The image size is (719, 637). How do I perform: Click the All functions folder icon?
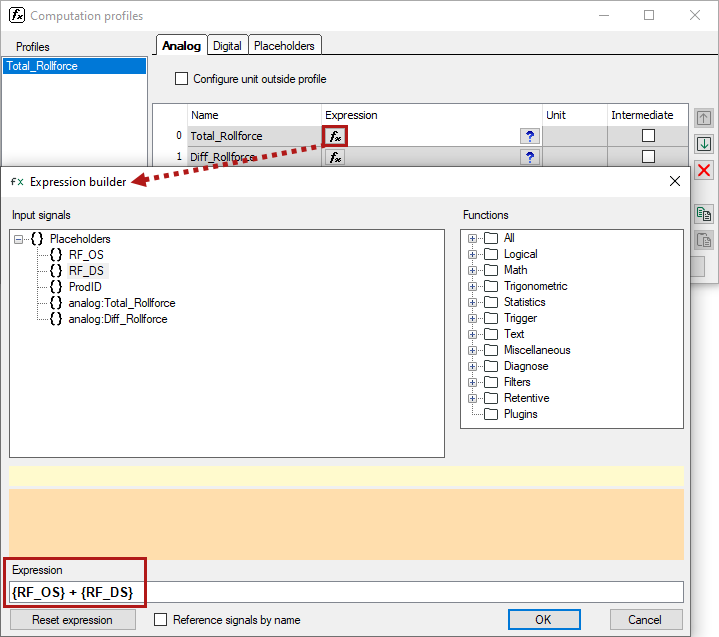491,238
